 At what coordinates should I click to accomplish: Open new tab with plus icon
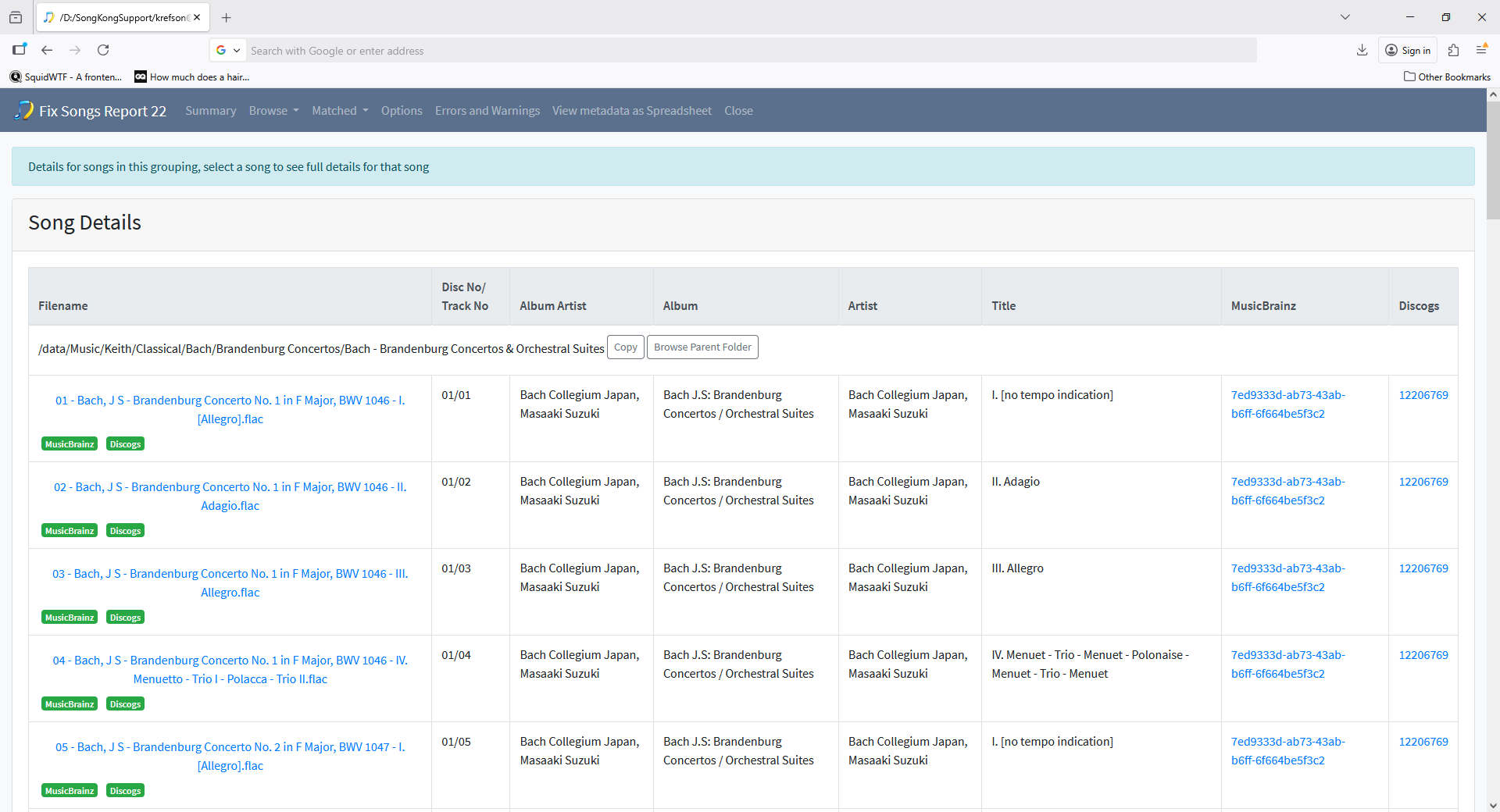click(227, 17)
